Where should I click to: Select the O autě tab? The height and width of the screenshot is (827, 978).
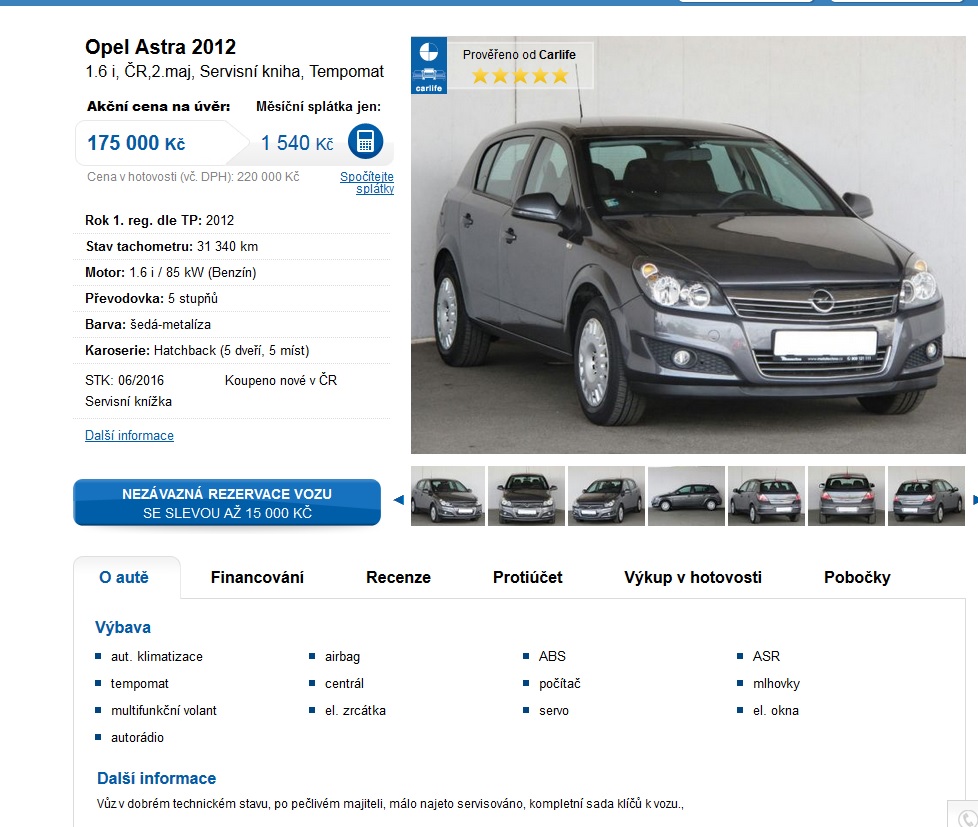pyautogui.click(x=123, y=578)
